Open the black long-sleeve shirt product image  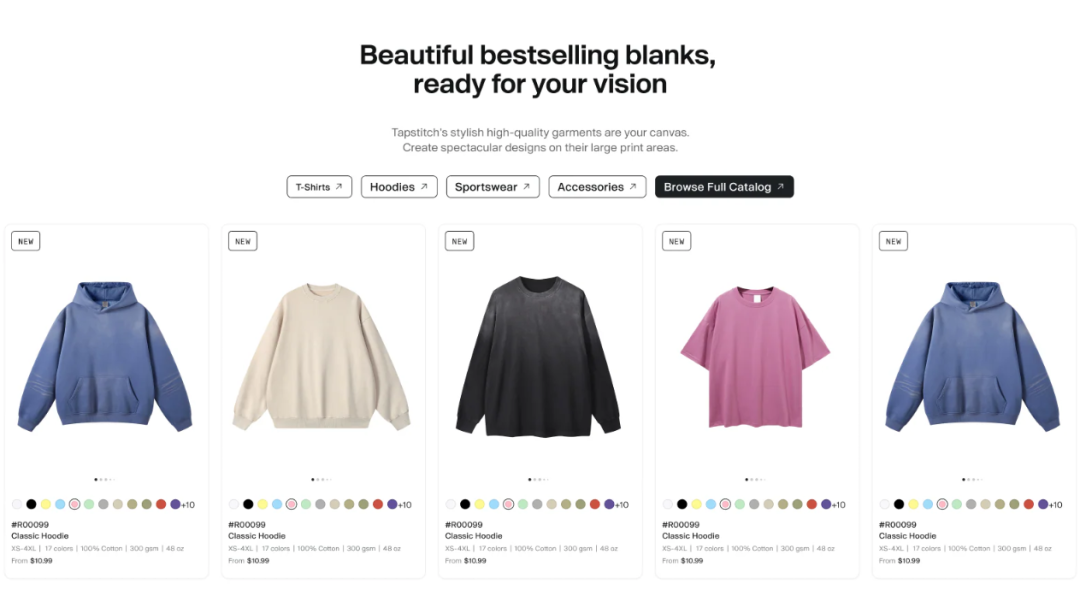(x=540, y=357)
